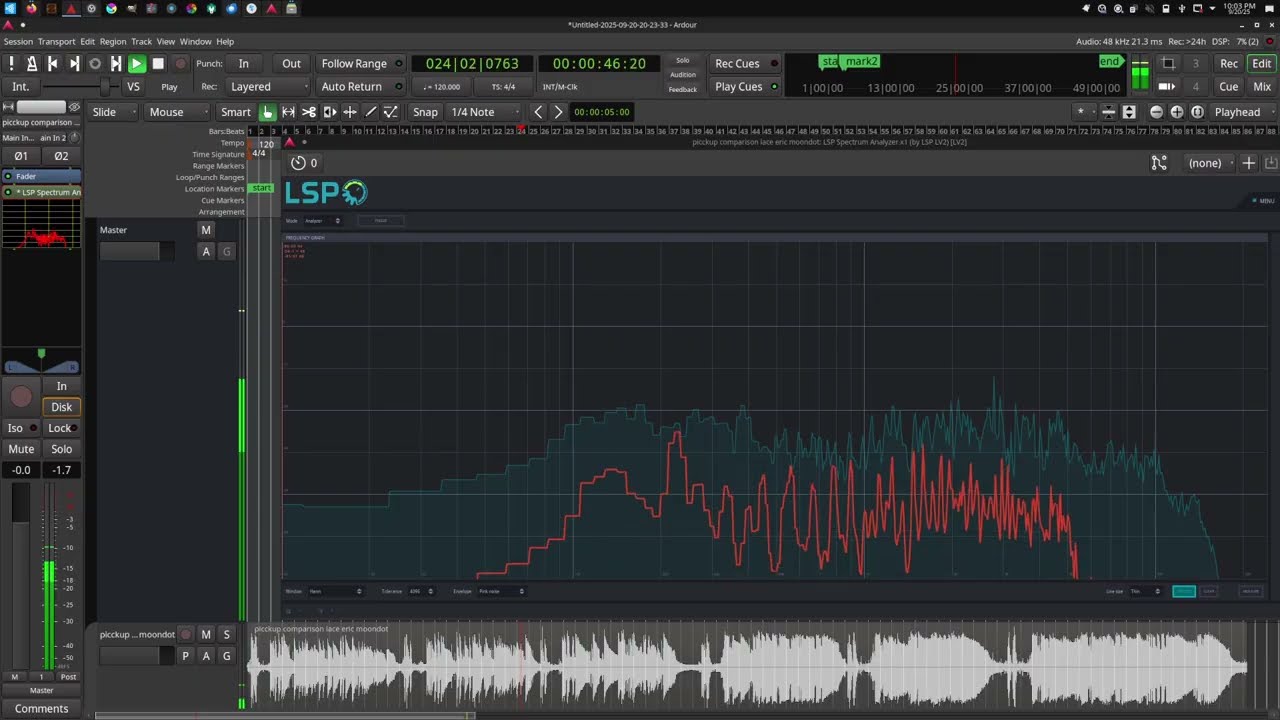
Task: Click the green Play button
Action: [137, 63]
